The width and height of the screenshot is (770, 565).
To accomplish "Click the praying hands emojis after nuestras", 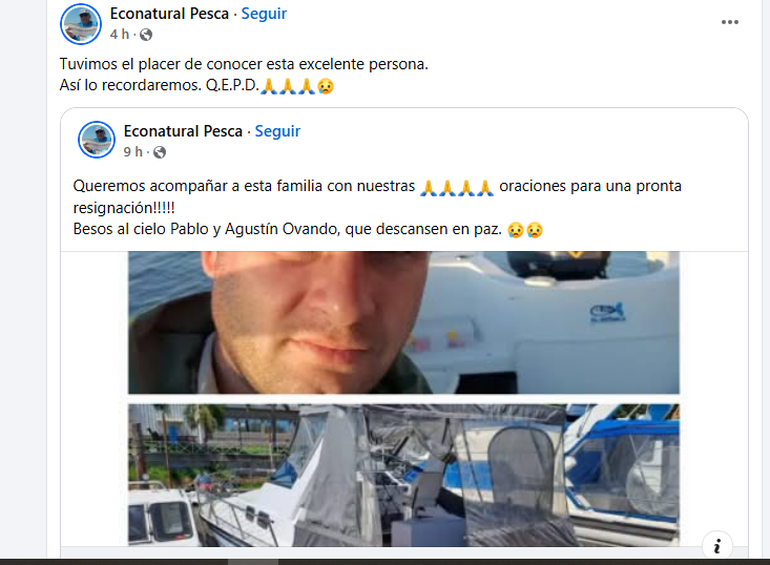I will [x=457, y=188].
